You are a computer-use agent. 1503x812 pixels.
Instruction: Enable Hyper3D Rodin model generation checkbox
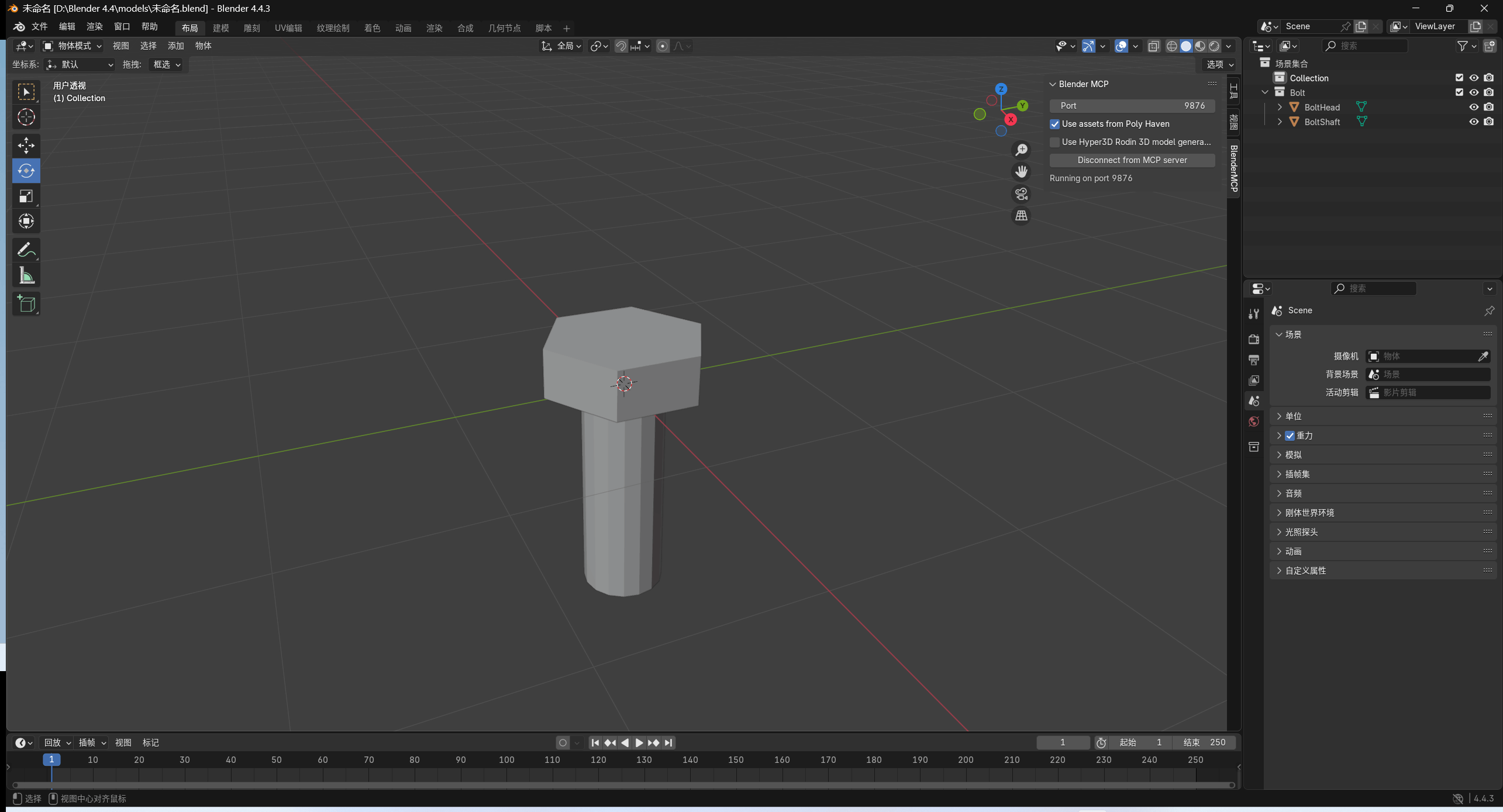pos(1055,142)
